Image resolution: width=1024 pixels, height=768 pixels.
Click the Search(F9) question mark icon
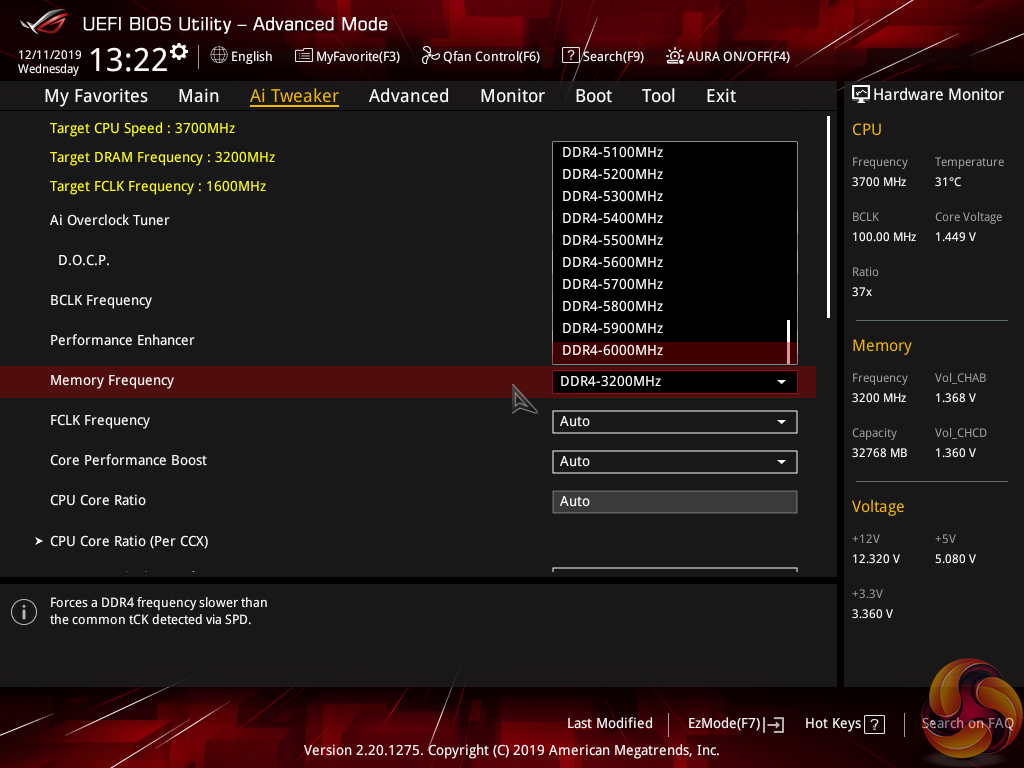tap(570, 56)
